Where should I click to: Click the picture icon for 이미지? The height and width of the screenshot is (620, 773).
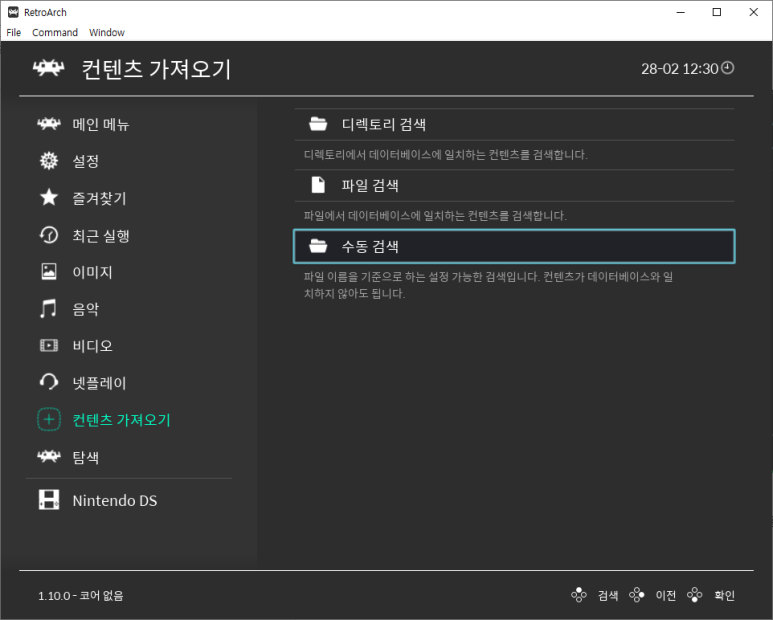coord(49,272)
